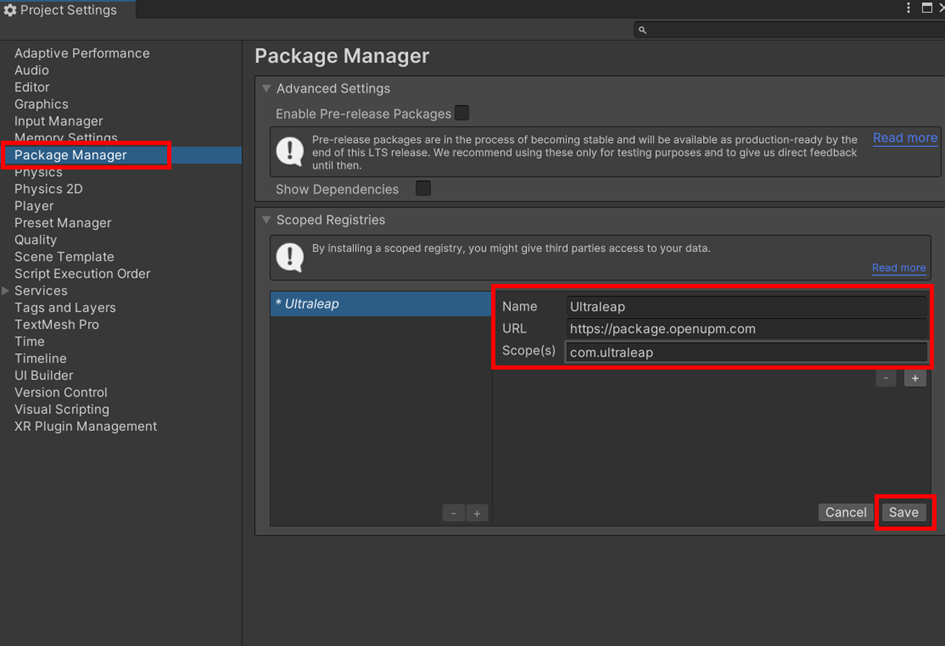945x646 pixels.
Task: Open Input Manager settings
Action: tap(58, 121)
